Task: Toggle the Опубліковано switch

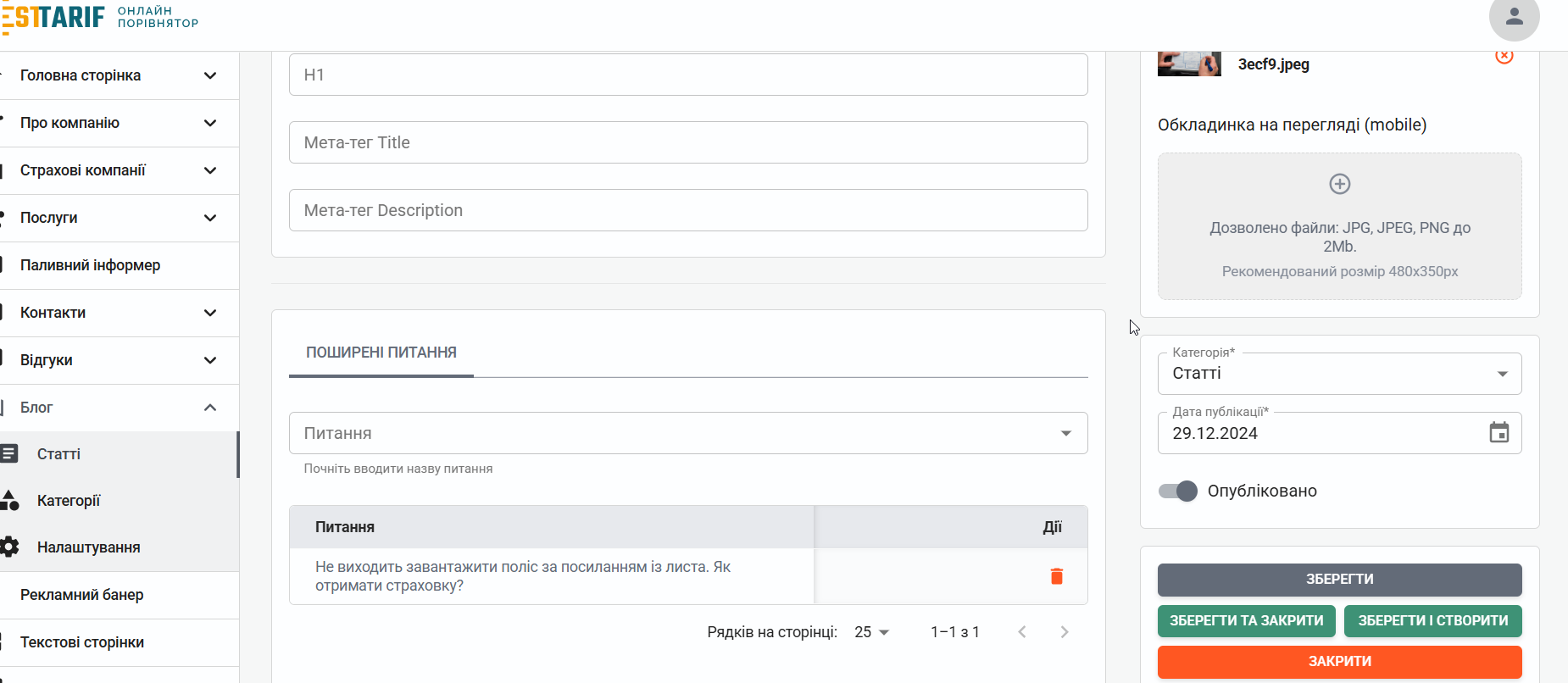Action: coord(1178,491)
